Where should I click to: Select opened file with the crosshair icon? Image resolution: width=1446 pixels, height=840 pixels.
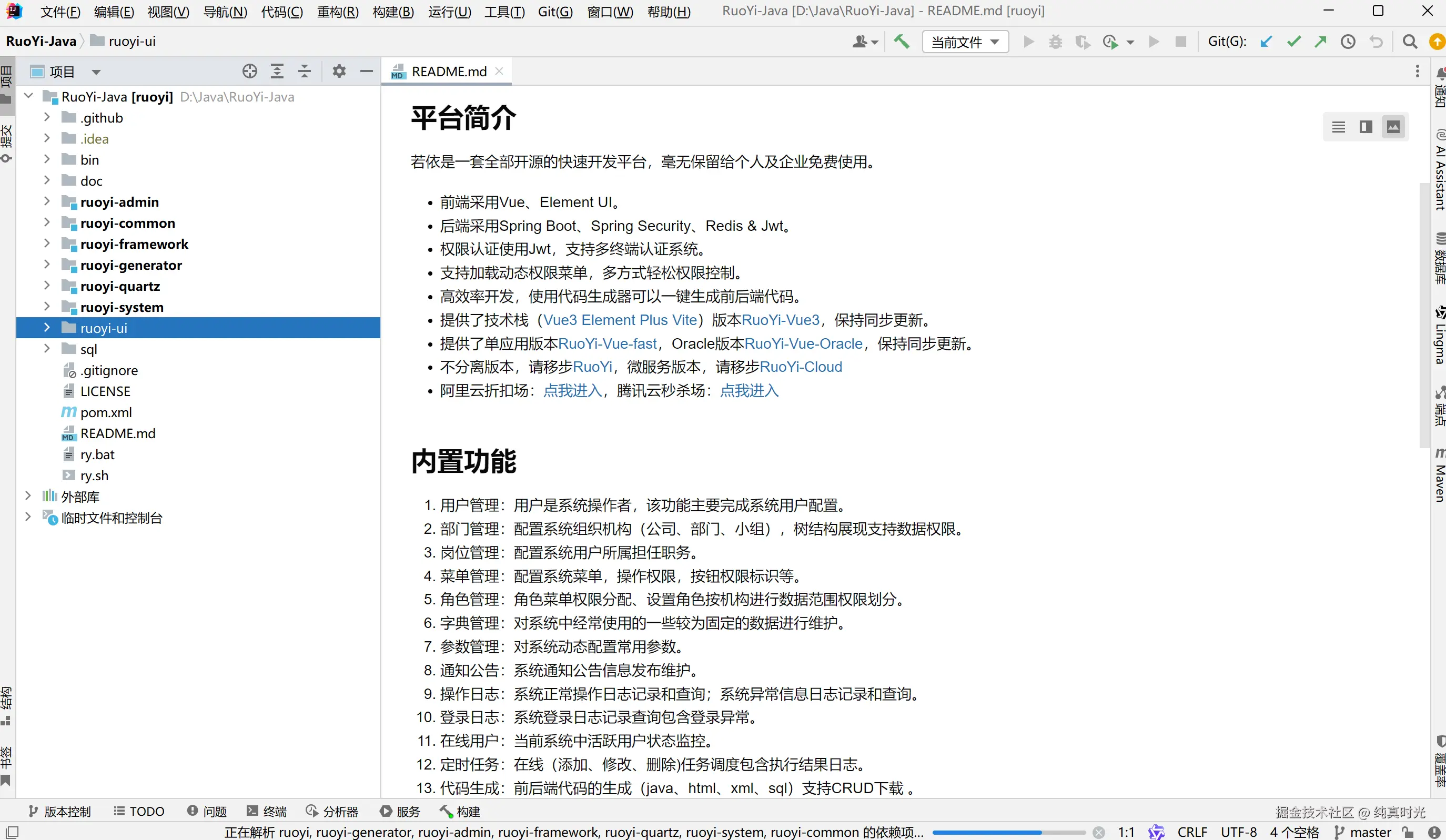click(x=249, y=71)
